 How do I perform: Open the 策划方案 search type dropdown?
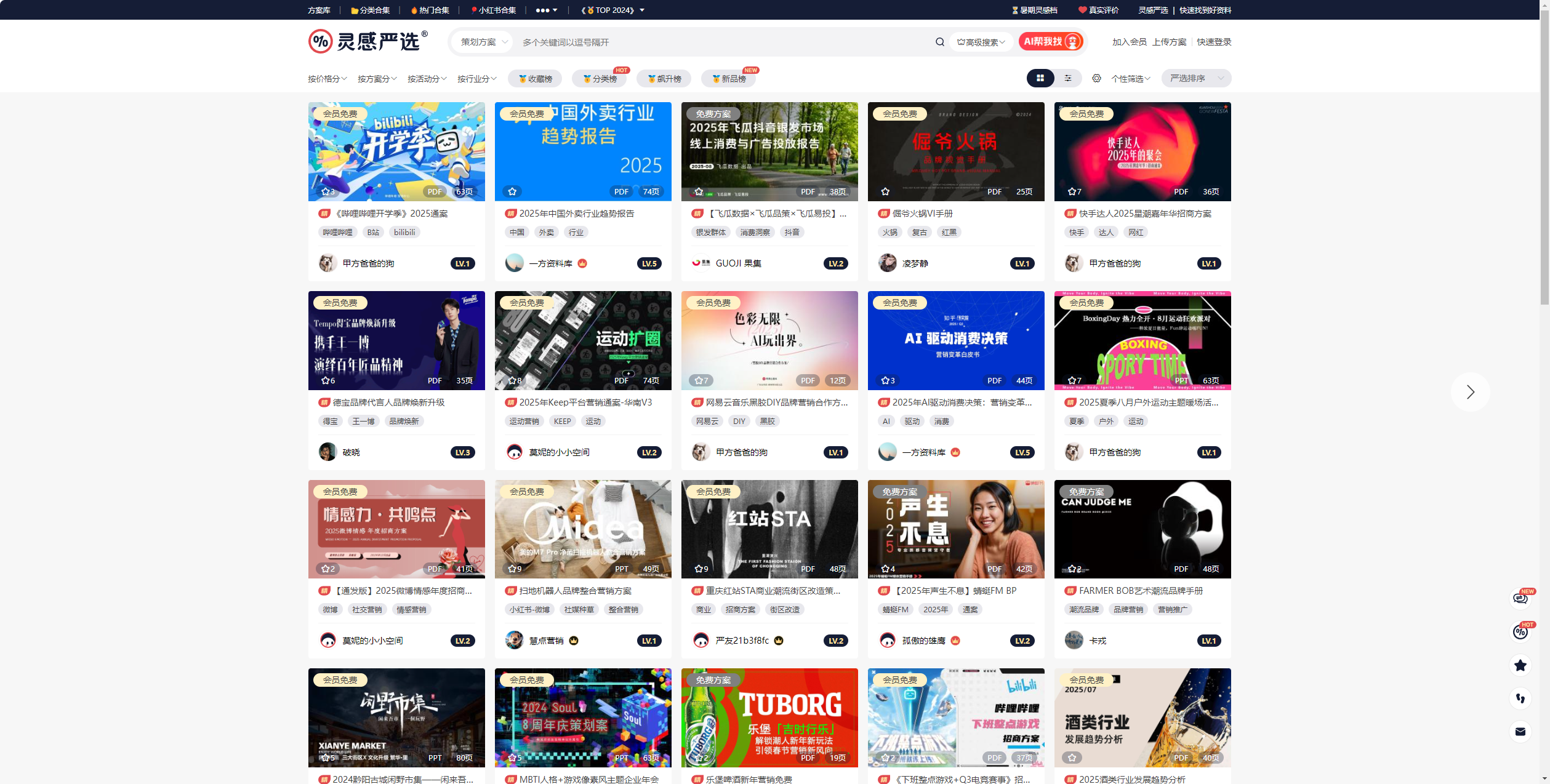tap(483, 42)
